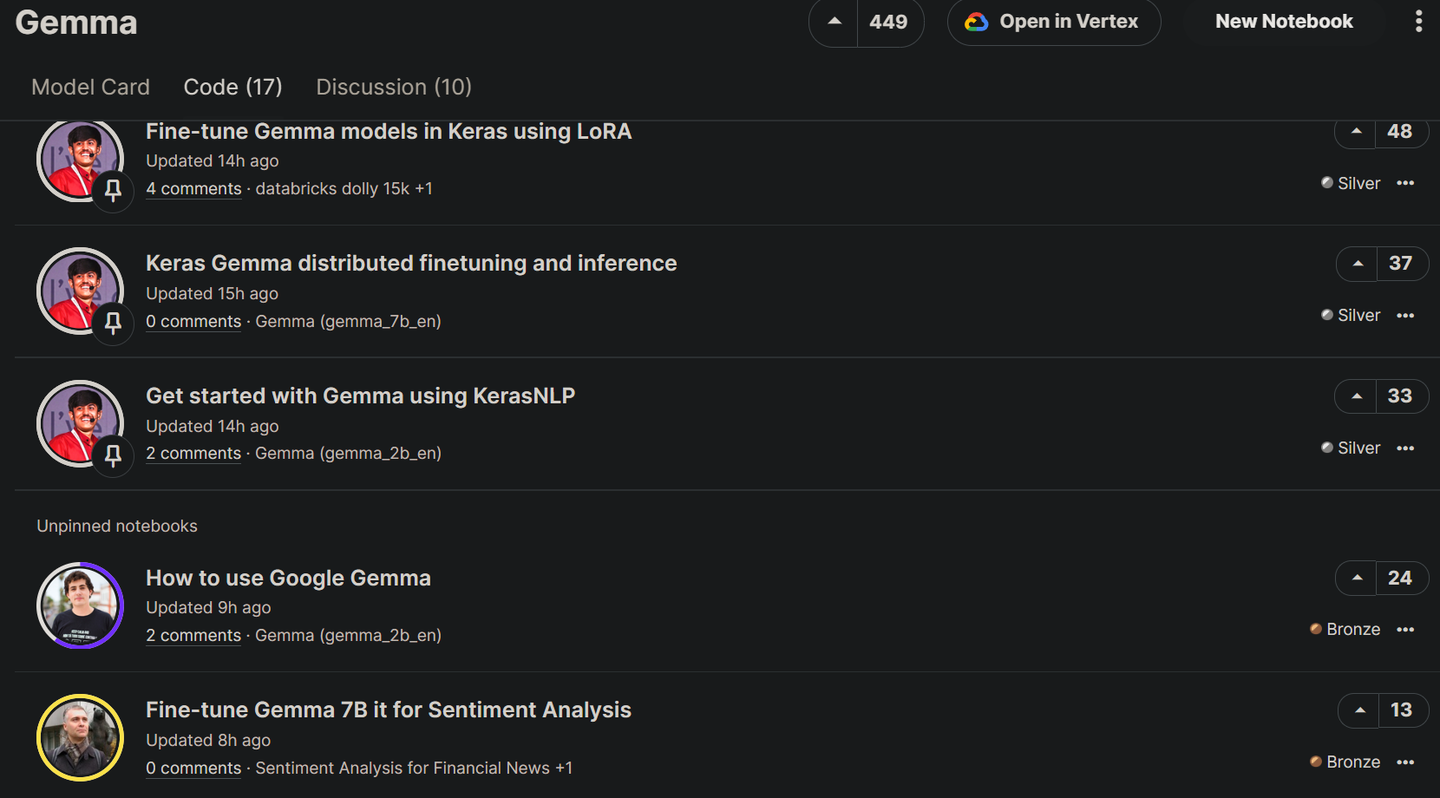Open the Fine-tune Gemma 7B Sentiment Analysis notebook
Screen dimensions: 1440x798
pyautogui.click(x=388, y=710)
